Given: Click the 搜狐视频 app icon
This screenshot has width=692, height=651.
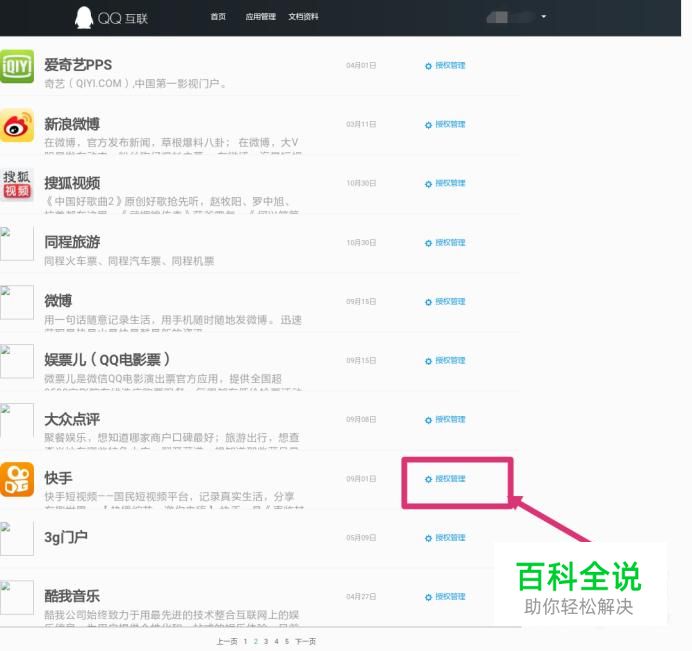Looking at the screenshot, I should (17, 184).
